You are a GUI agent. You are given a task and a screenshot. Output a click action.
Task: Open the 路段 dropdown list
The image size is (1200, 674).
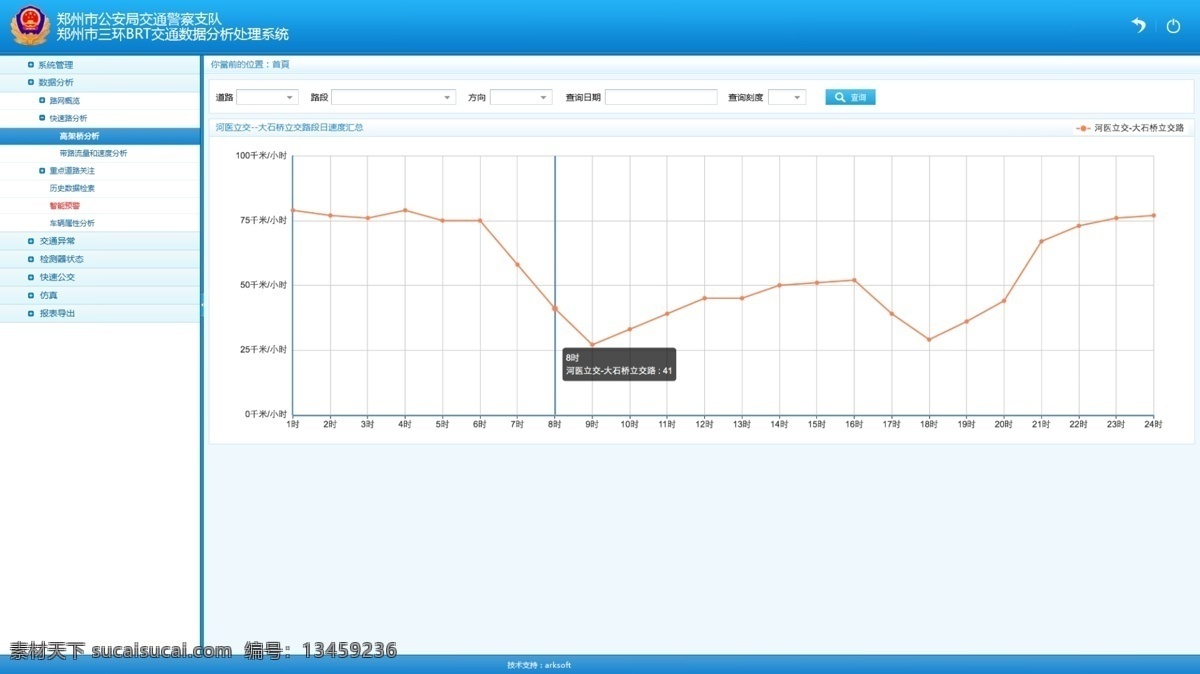(394, 97)
